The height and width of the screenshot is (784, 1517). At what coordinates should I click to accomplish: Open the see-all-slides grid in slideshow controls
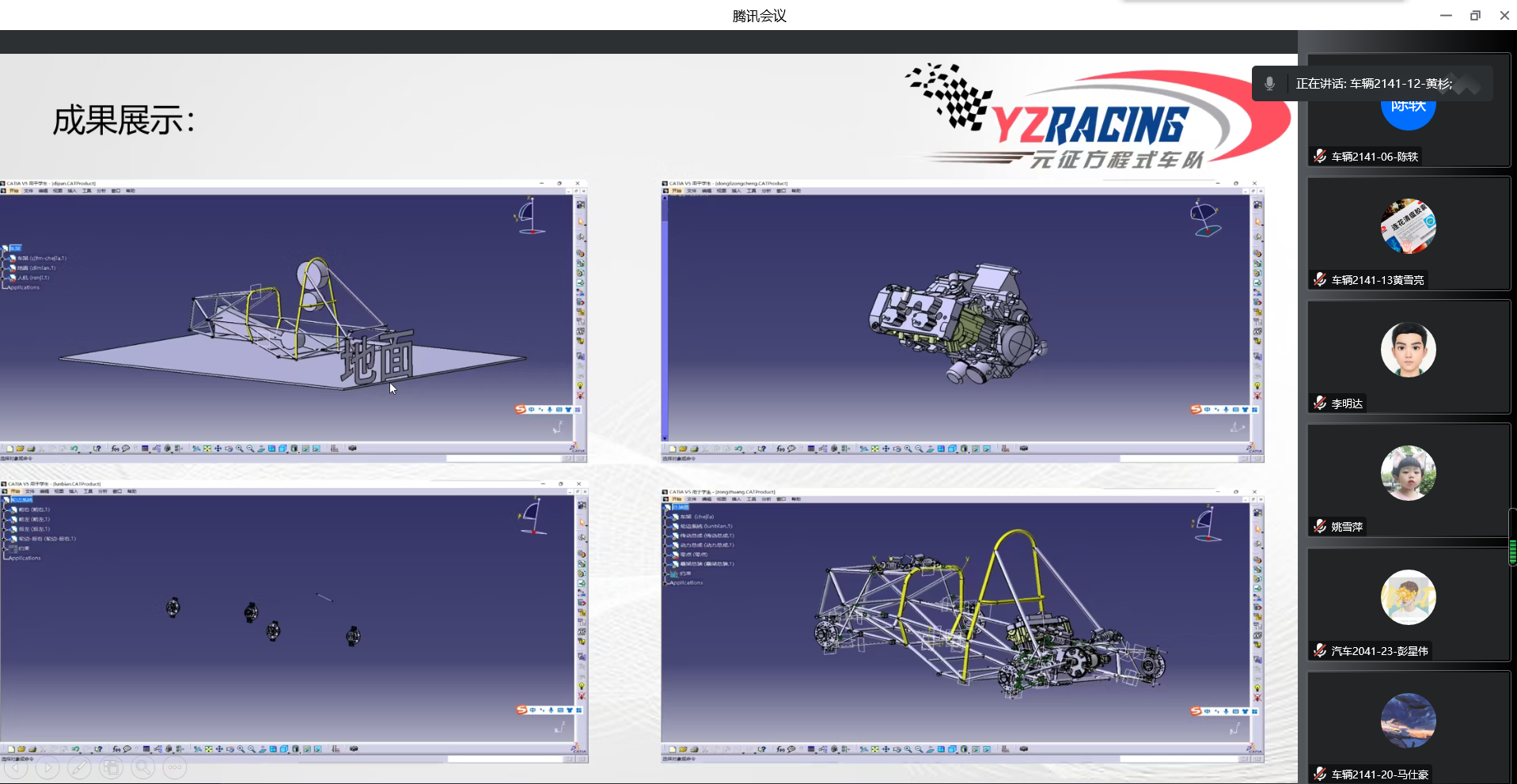(x=111, y=767)
